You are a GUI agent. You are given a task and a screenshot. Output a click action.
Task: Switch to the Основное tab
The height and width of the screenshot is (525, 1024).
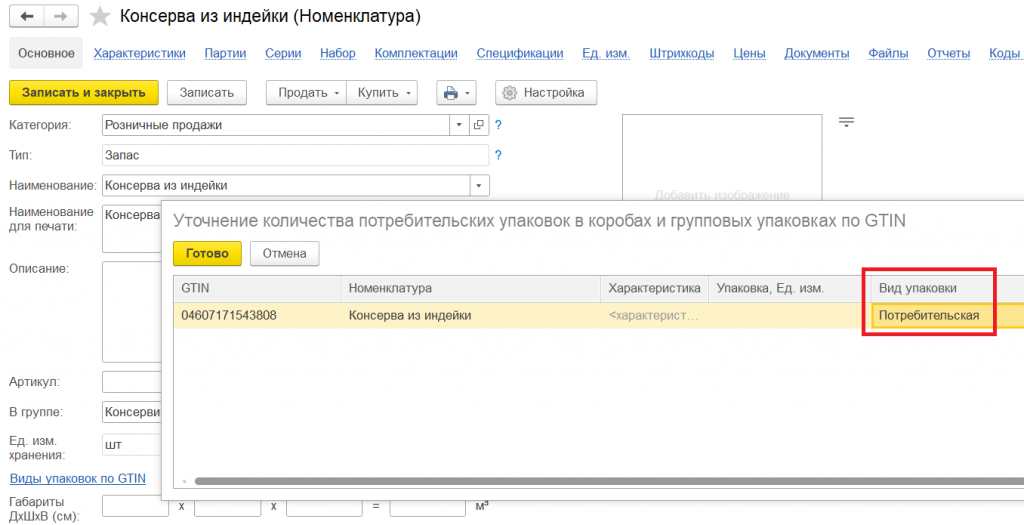46,54
